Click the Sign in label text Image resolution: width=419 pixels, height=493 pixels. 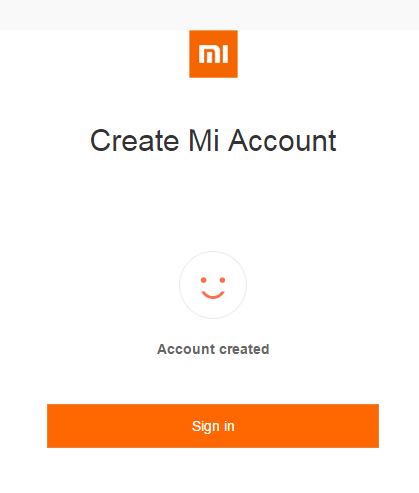[x=213, y=426]
